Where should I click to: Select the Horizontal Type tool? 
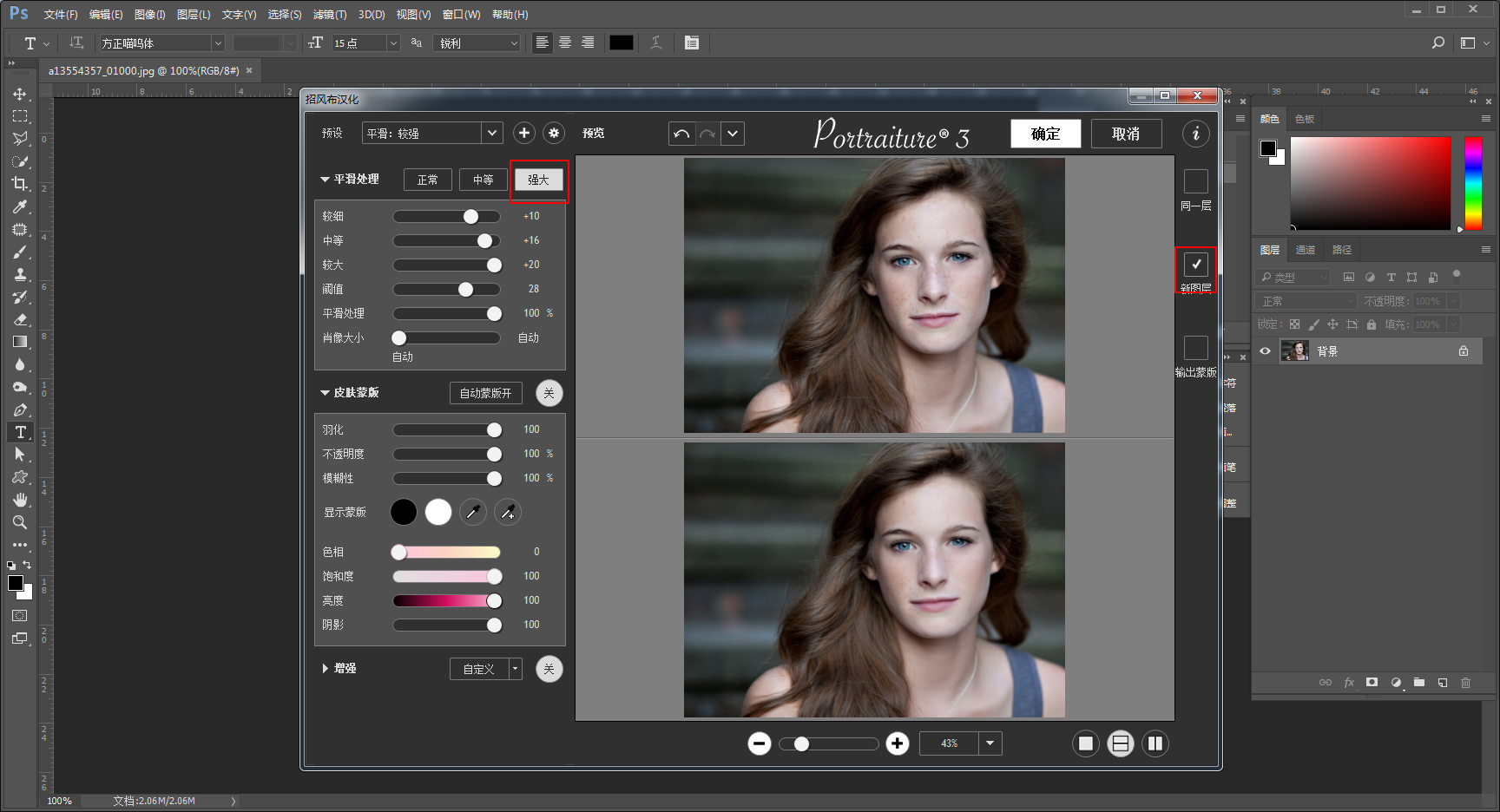[20, 432]
